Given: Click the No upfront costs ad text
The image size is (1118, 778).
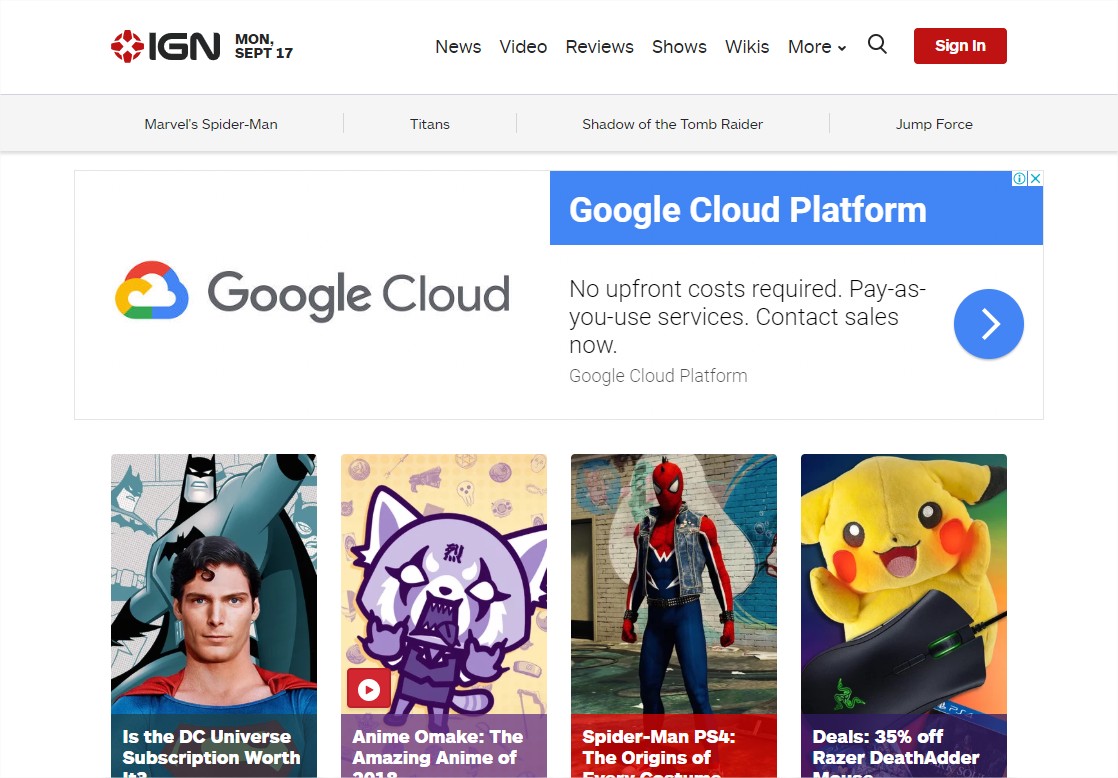Looking at the screenshot, I should click(747, 317).
